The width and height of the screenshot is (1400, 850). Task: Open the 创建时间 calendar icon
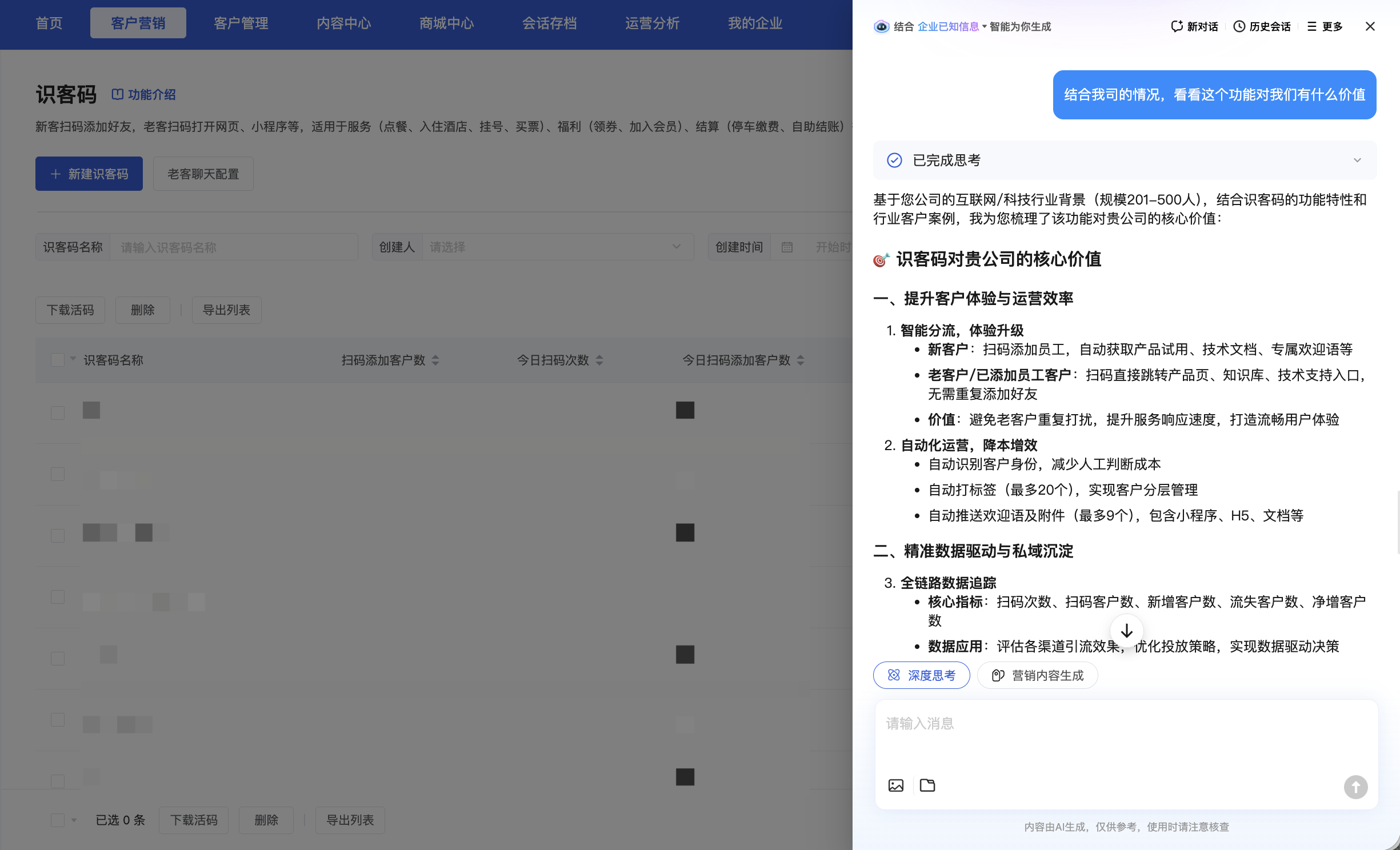pyautogui.click(x=787, y=247)
